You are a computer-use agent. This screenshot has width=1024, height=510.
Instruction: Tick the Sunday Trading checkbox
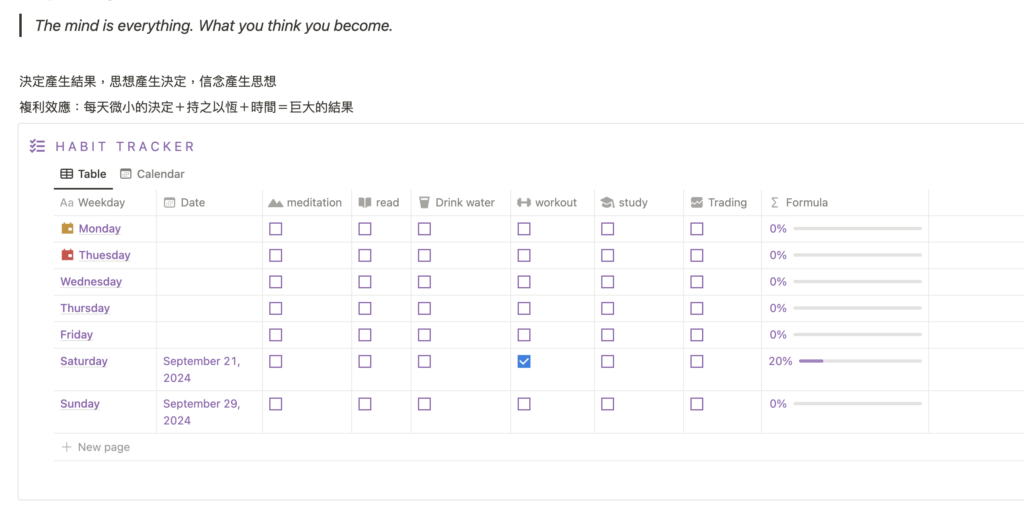[697, 404]
